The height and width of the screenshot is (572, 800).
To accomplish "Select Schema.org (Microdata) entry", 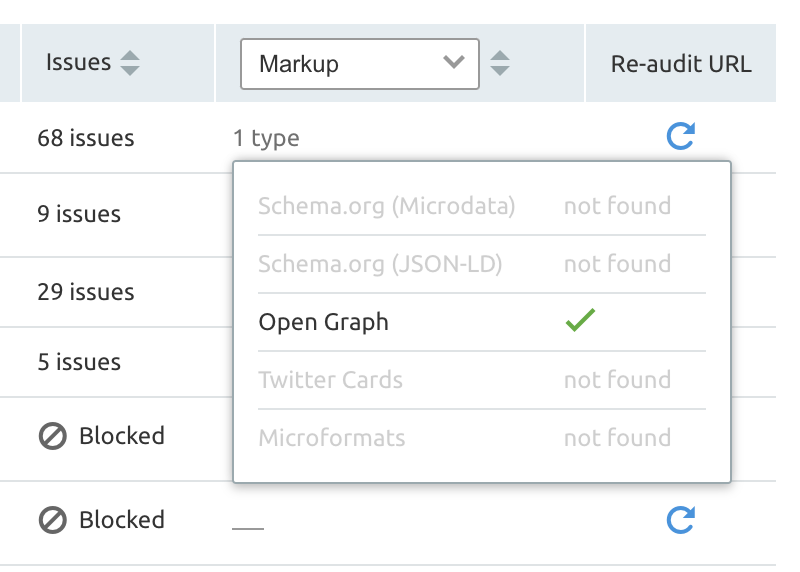I will pos(386,206).
